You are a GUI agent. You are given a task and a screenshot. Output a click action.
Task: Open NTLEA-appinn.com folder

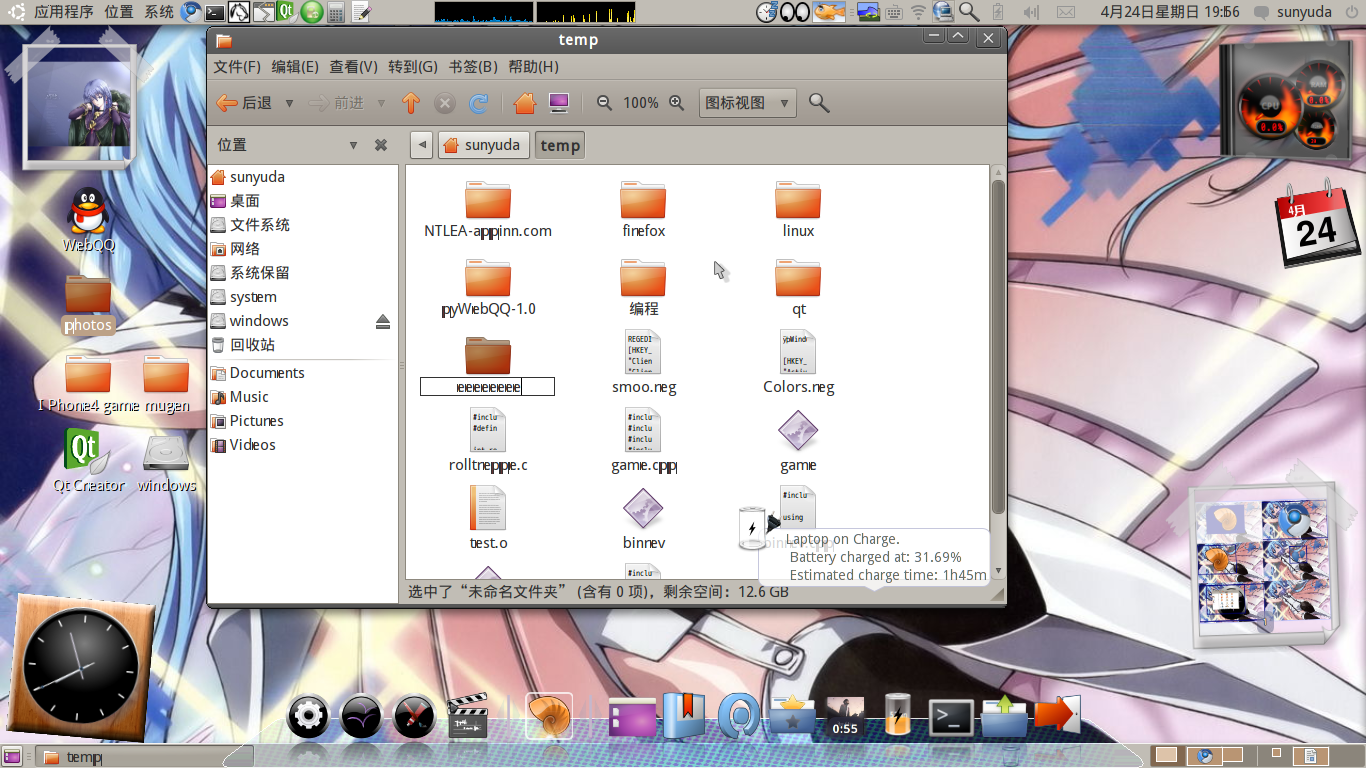[x=488, y=200]
